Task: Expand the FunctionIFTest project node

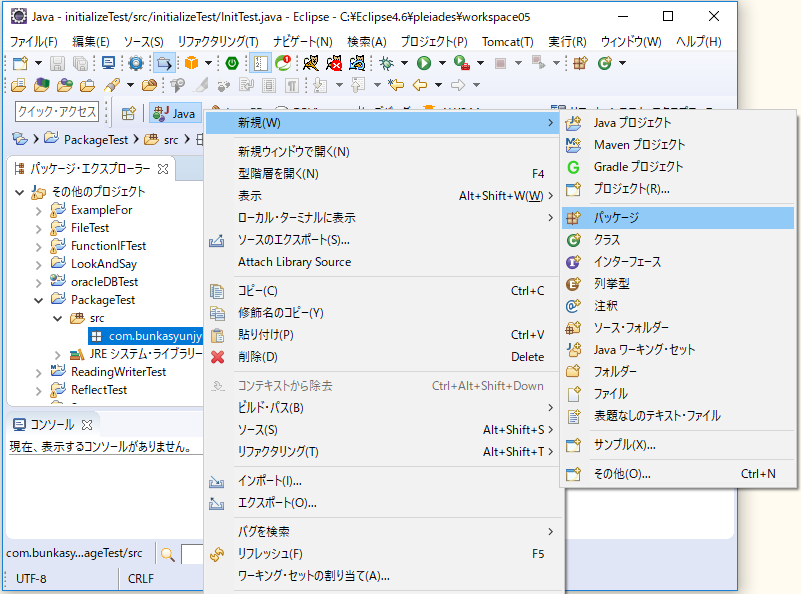Action: tap(38, 246)
